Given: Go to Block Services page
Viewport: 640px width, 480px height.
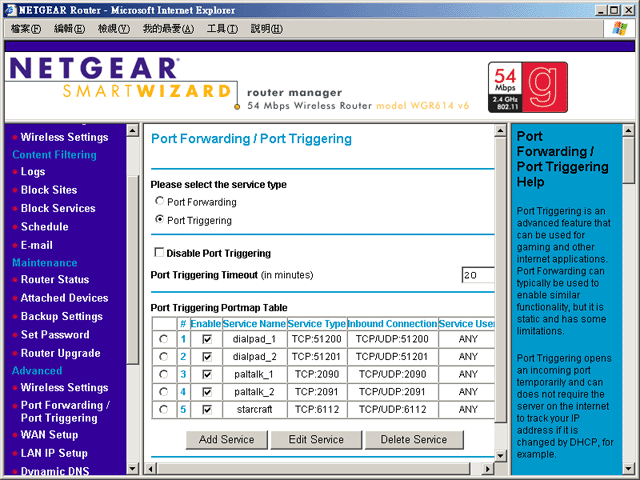Looking at the screenshot, I should pyautogui.click(x=58, y=208).
